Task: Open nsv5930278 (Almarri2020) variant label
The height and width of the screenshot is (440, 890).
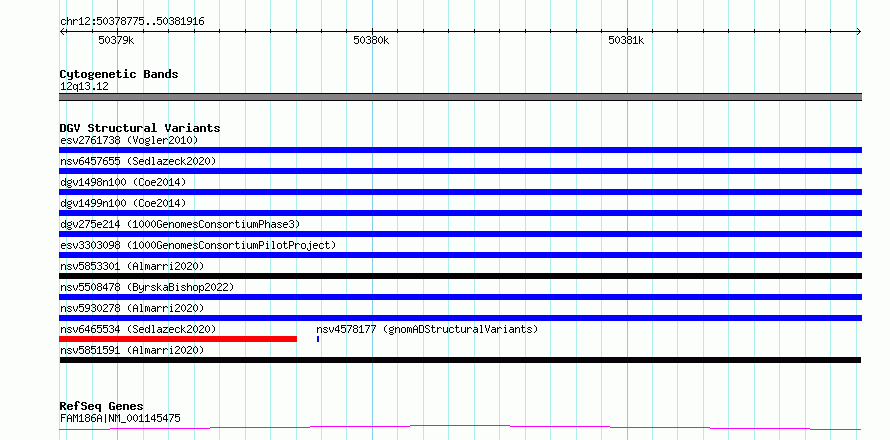Action: point(132,308)
